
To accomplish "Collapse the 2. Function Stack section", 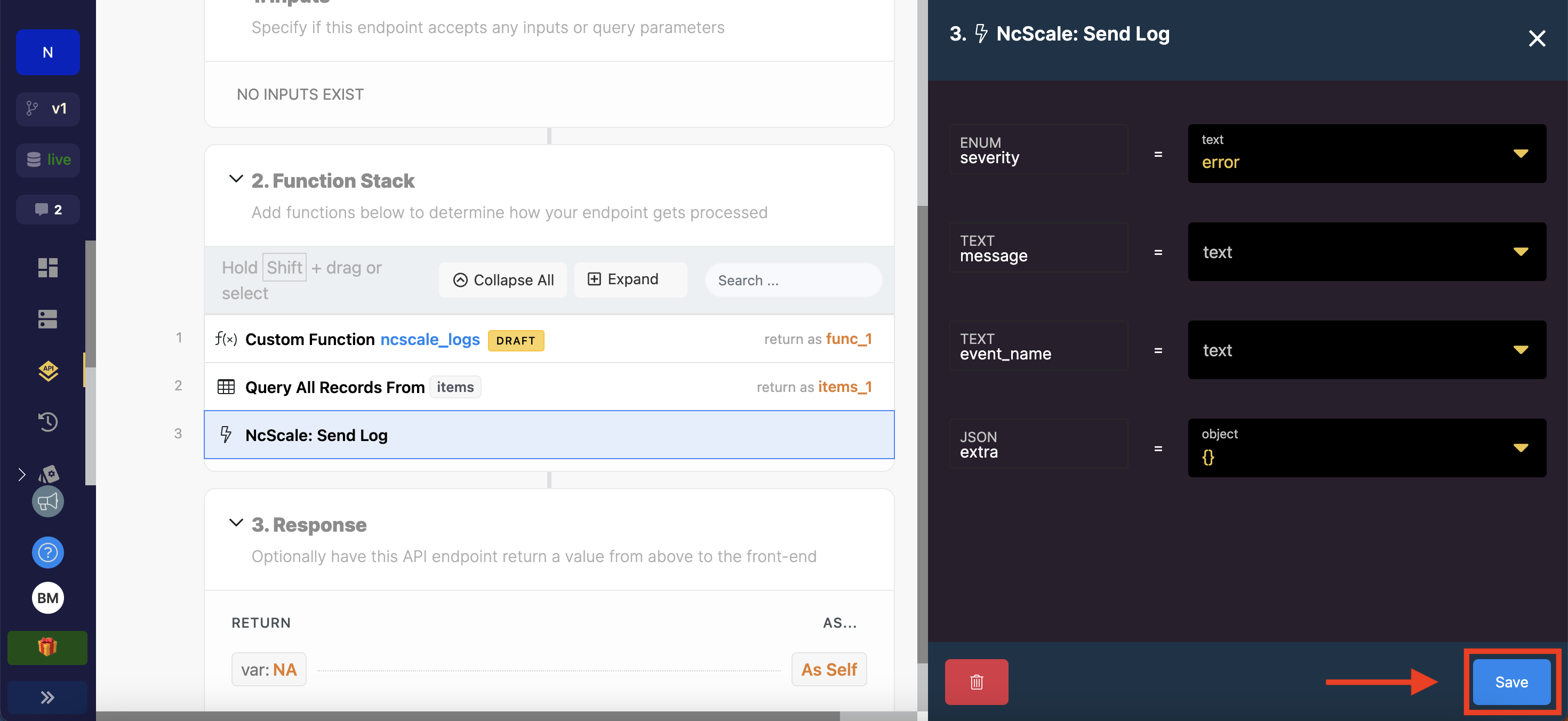I will (x=236, y=179).
